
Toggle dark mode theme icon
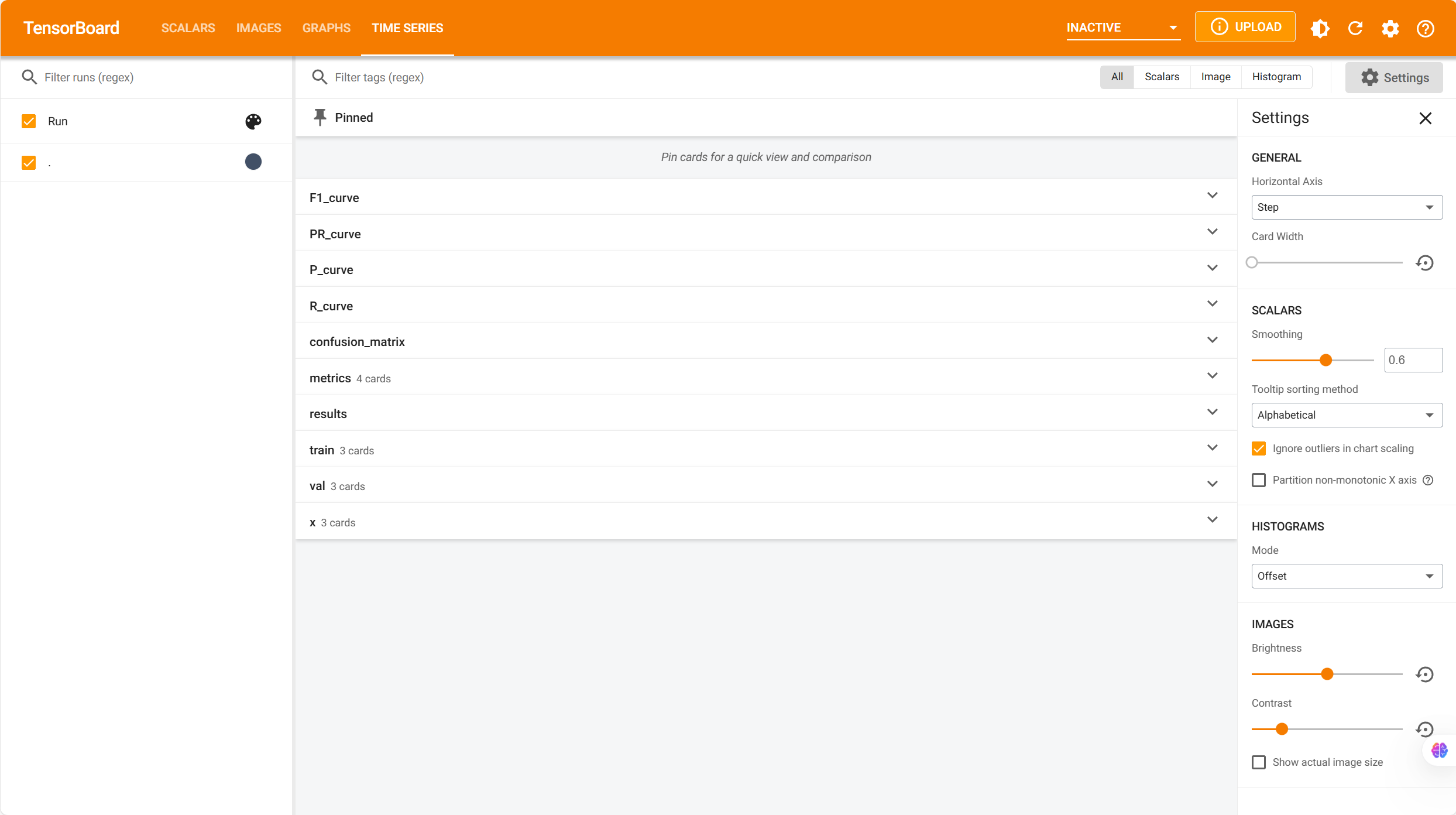coord(1320,28)
